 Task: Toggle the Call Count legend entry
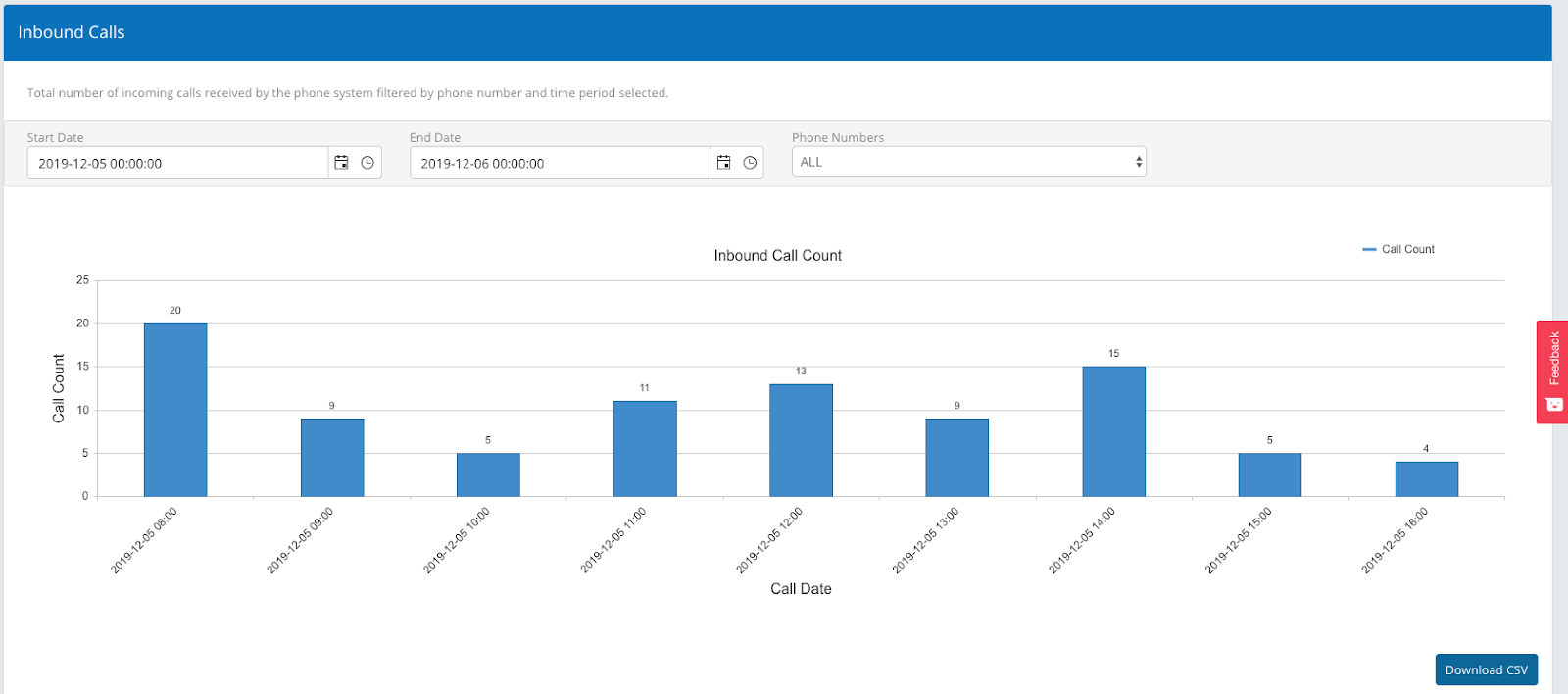(1398, 249)
